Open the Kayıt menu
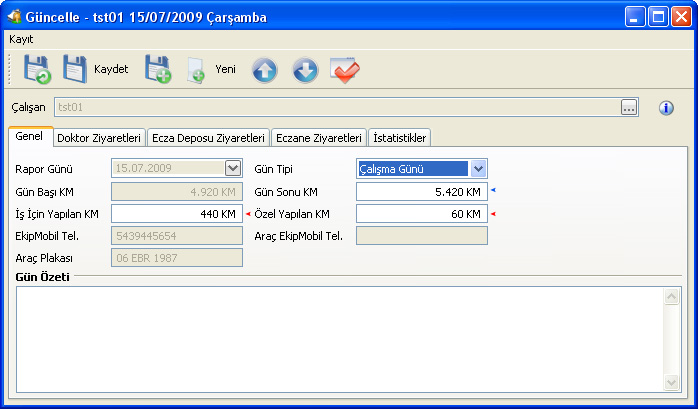698x409 pixels. (x=21, y=38)
